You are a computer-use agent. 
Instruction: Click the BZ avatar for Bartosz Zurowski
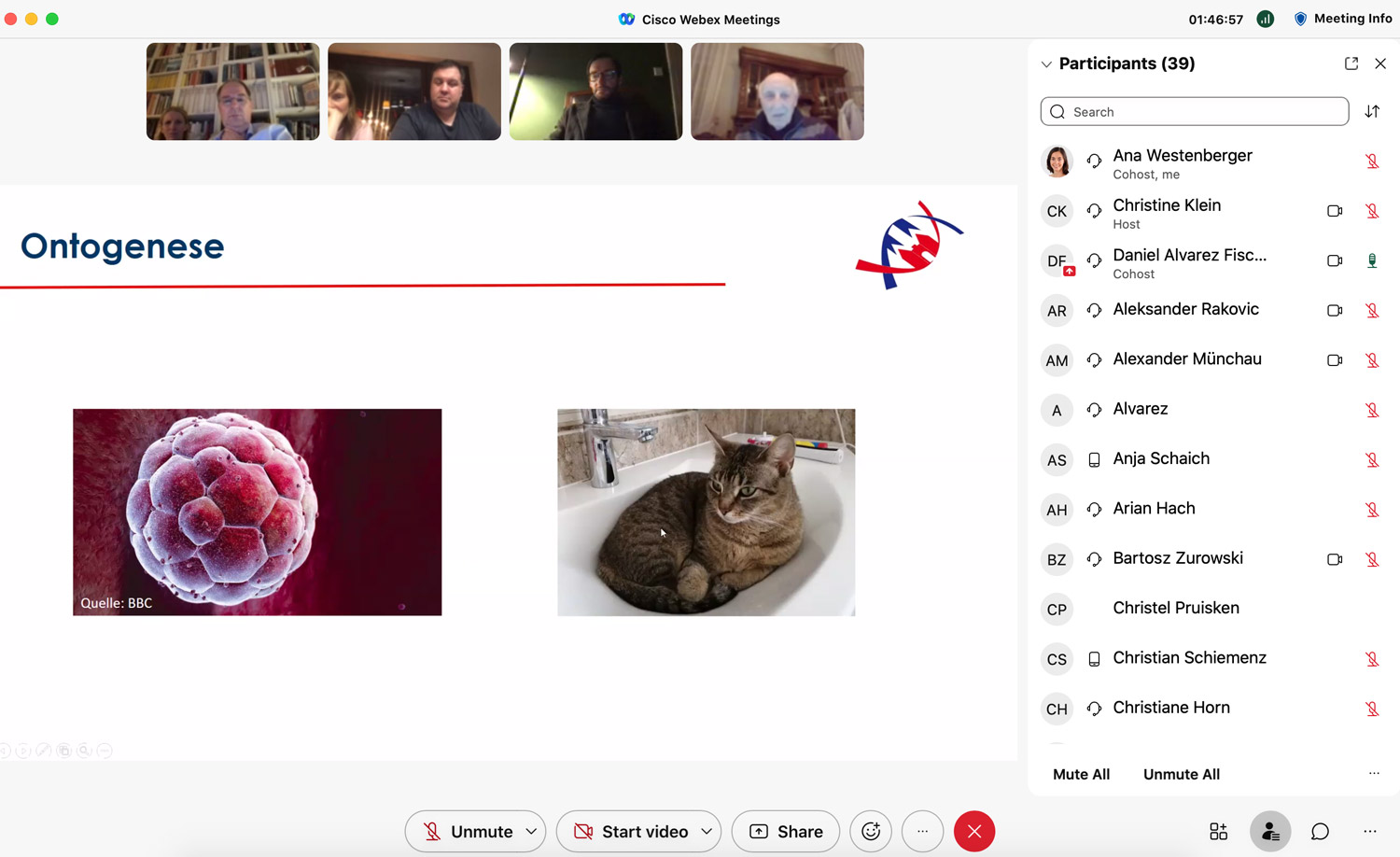(x=1057, y=559)
